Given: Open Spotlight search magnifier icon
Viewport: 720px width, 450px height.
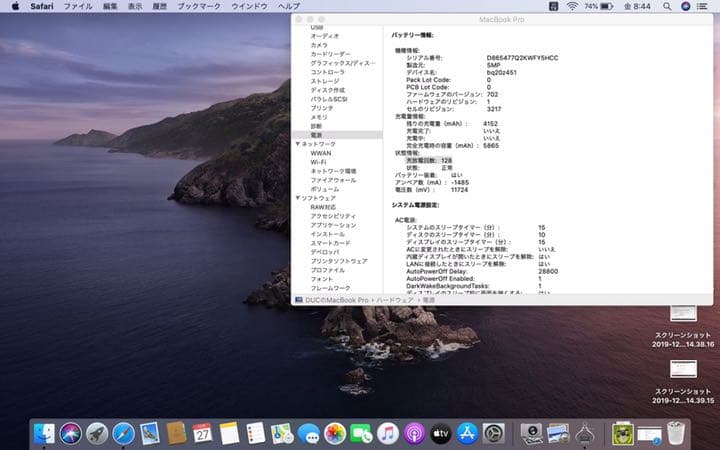Looking at the screenshot, I should [667, 6].
